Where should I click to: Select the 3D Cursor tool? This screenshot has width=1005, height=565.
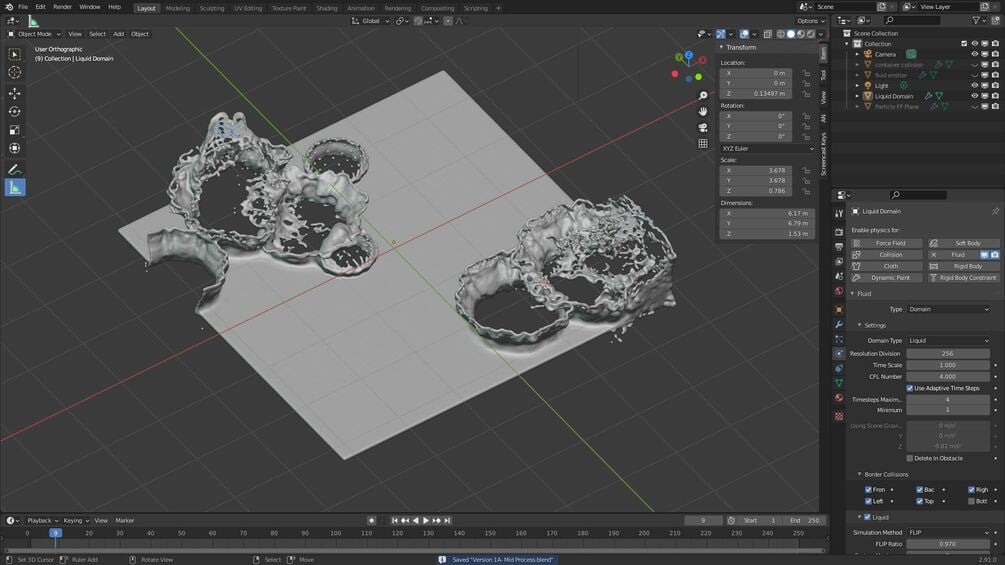click(x=15, y=72)
